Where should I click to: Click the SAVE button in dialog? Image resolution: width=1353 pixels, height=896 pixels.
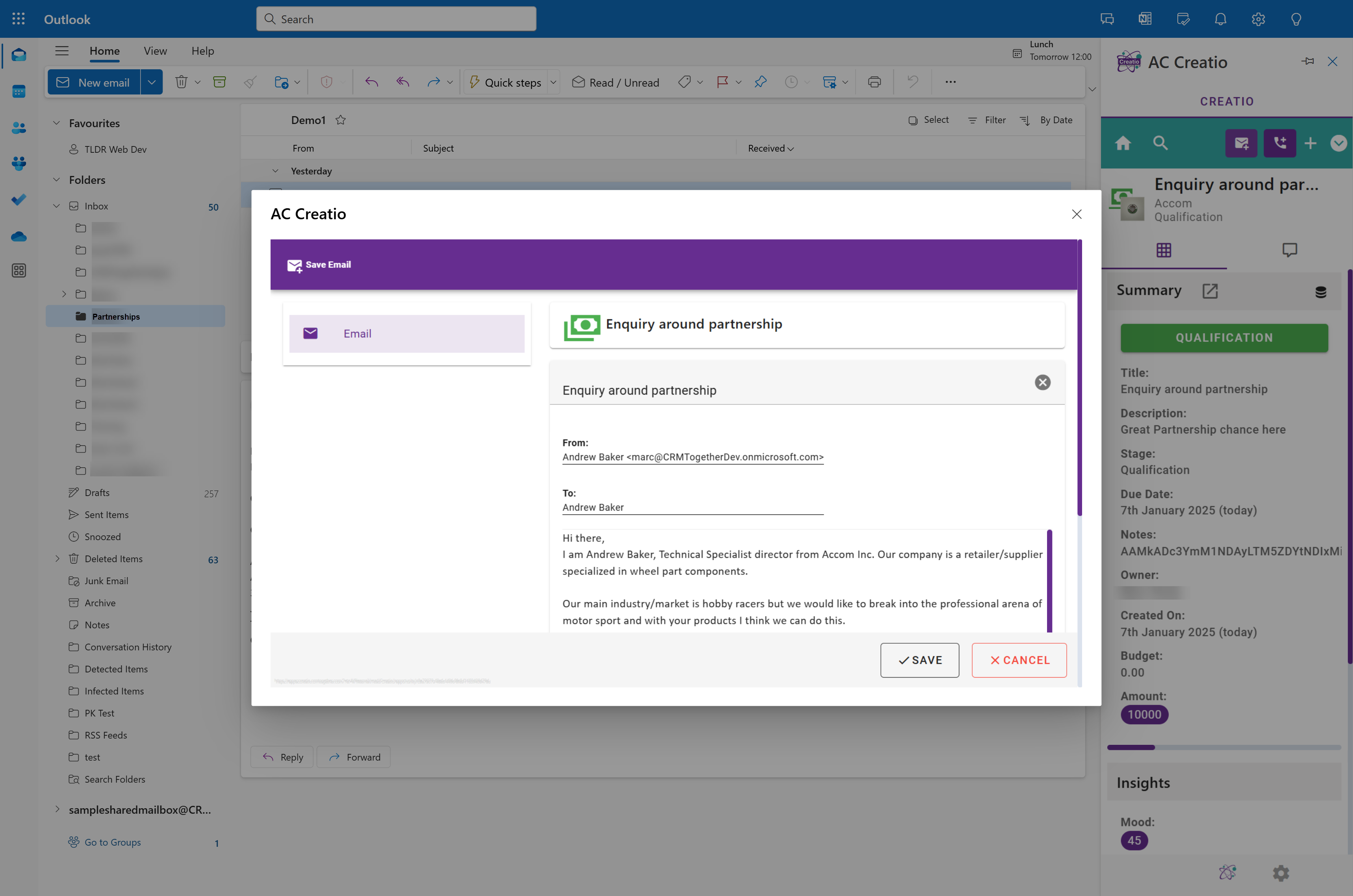[x=919, y=660]
